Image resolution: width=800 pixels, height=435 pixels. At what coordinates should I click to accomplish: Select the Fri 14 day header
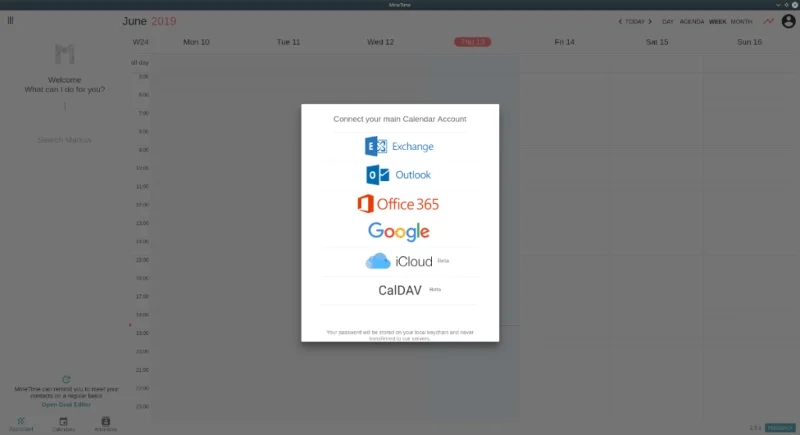click(x=564, y=42)
